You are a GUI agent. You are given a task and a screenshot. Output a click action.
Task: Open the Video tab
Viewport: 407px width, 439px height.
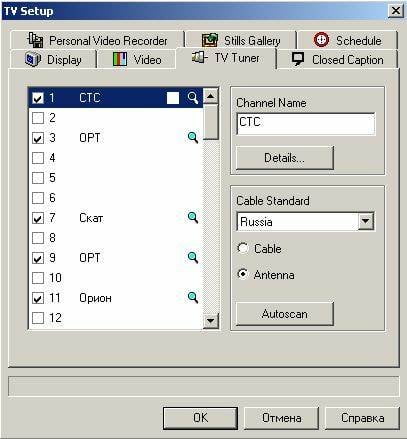point(137,60)
